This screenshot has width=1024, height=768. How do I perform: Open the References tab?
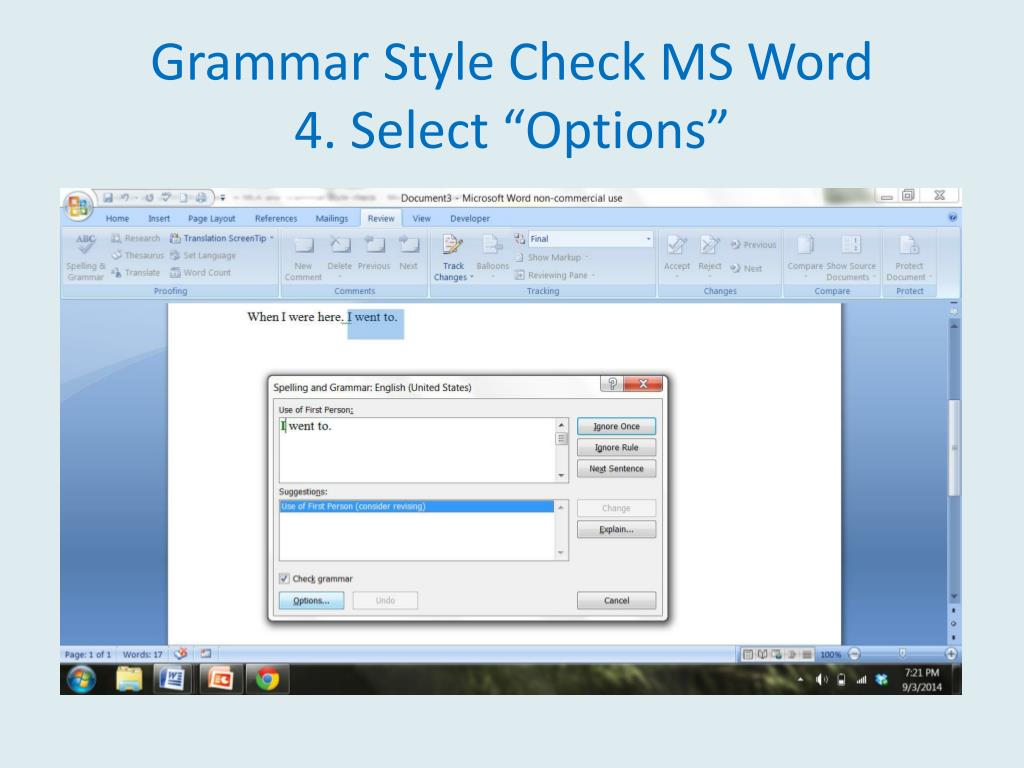(x=276, y=218)
